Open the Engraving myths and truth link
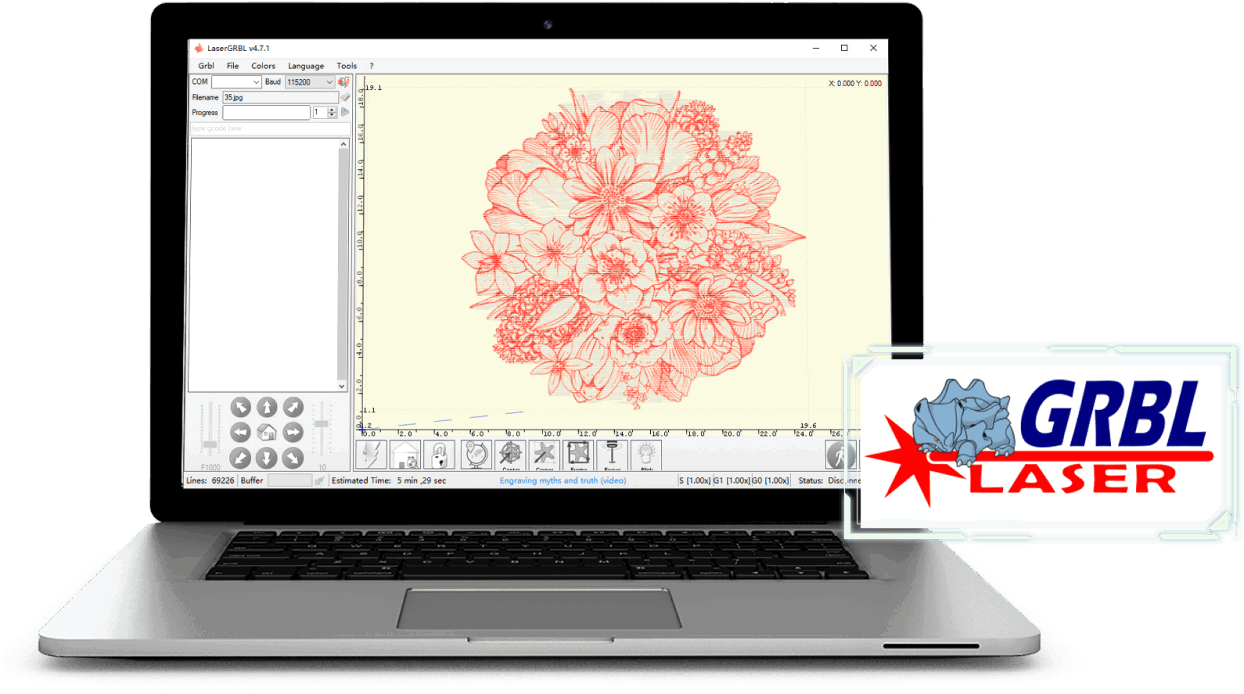This screenshot has width=1244, height=694. click(x=562, y=481)
